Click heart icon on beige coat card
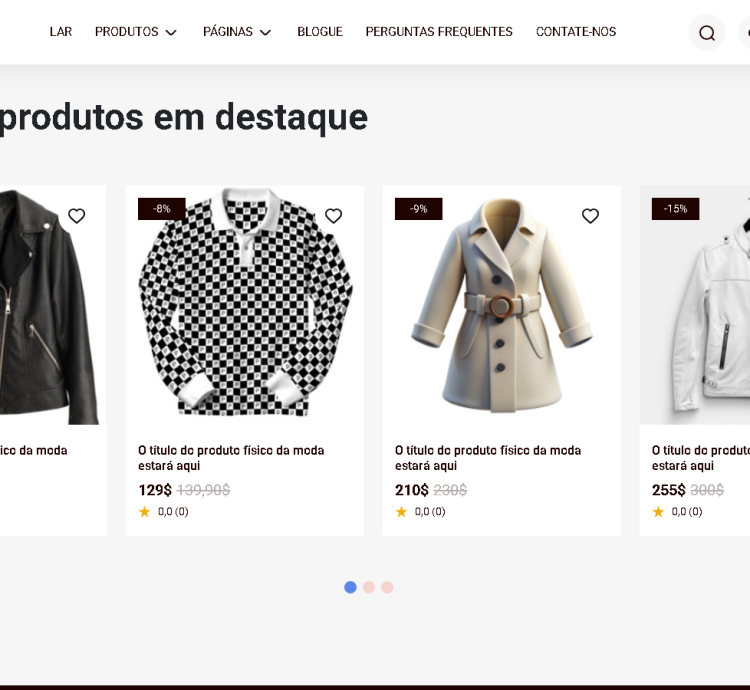 click(x=591, y=216)
